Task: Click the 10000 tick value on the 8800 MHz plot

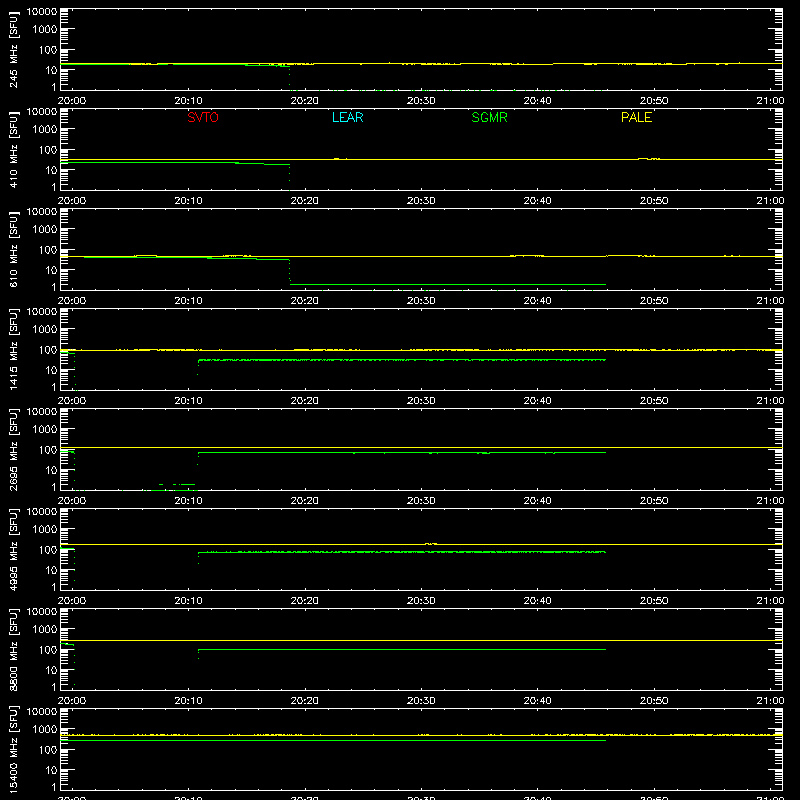Action: 42,612
